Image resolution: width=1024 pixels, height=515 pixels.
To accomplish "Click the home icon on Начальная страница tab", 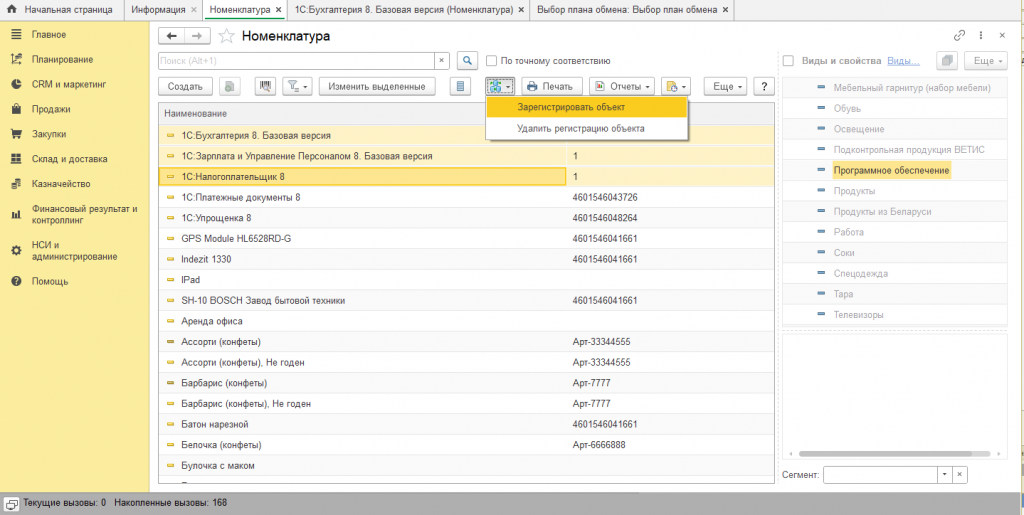I will pos(12,10).
